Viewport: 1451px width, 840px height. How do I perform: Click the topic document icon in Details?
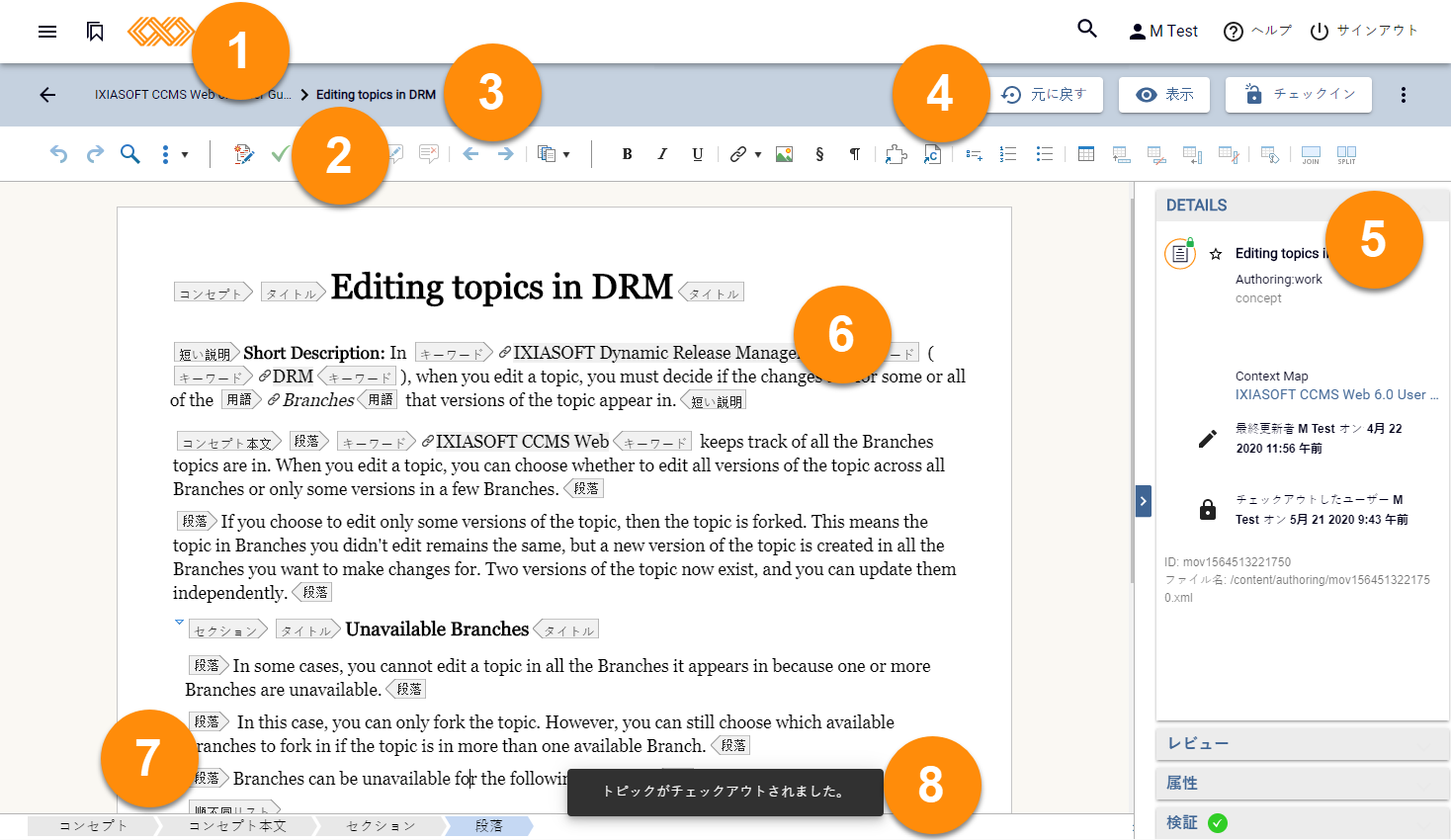click(x=1180, y=254)
